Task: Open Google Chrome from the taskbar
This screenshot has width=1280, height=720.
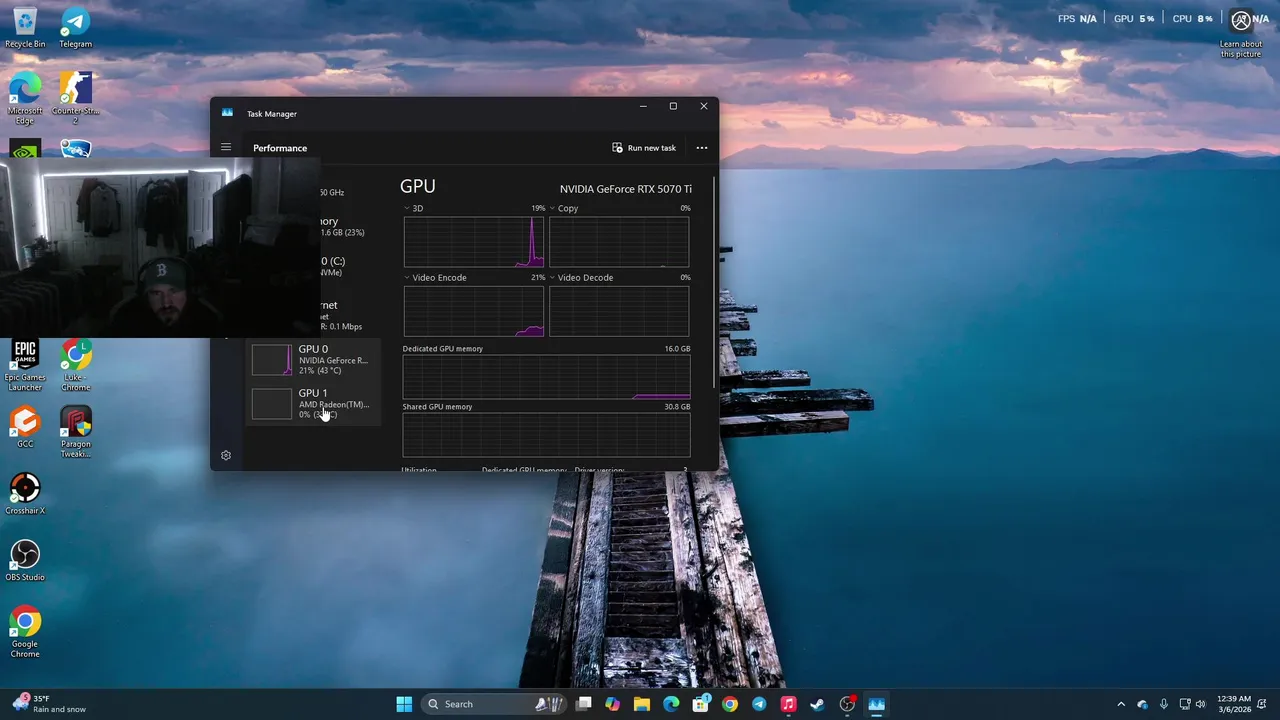Action: (730, 704)
